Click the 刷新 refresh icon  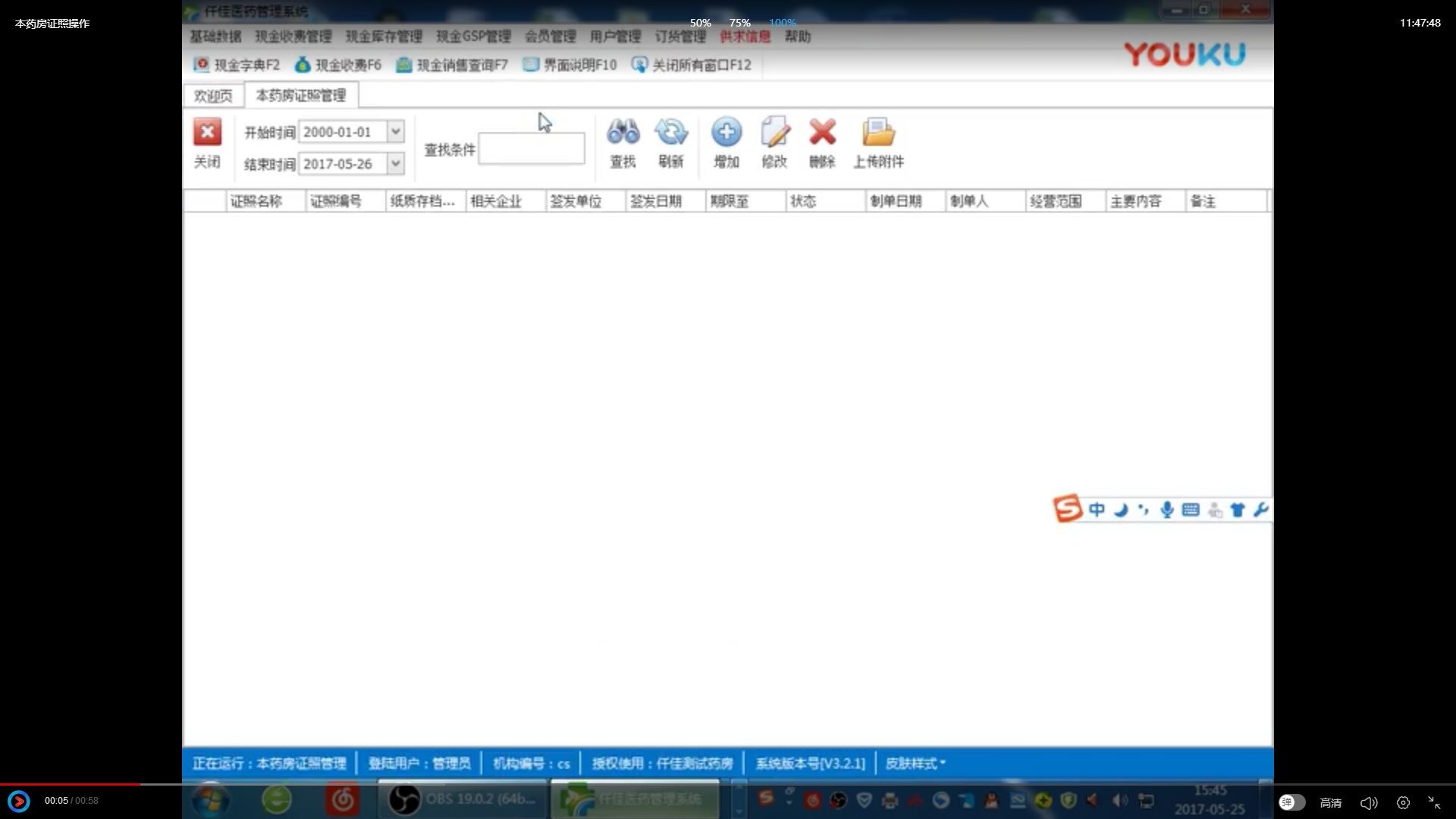pyautogui.click(x=671, y=132)
